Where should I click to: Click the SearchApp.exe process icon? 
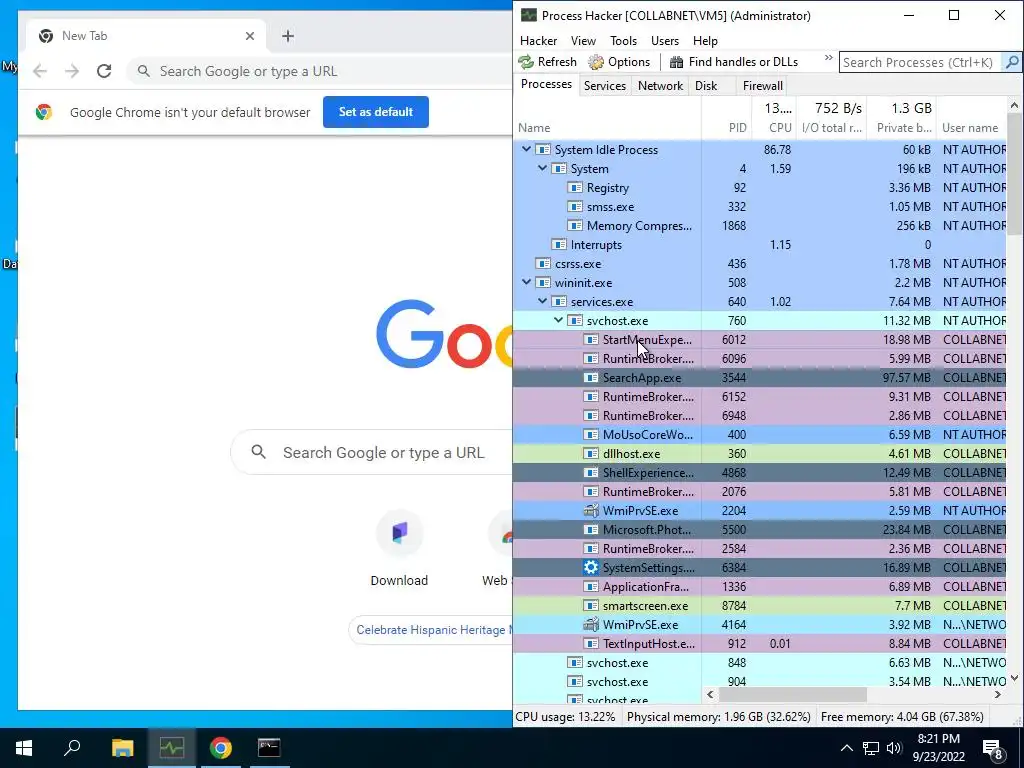(591, 377)
